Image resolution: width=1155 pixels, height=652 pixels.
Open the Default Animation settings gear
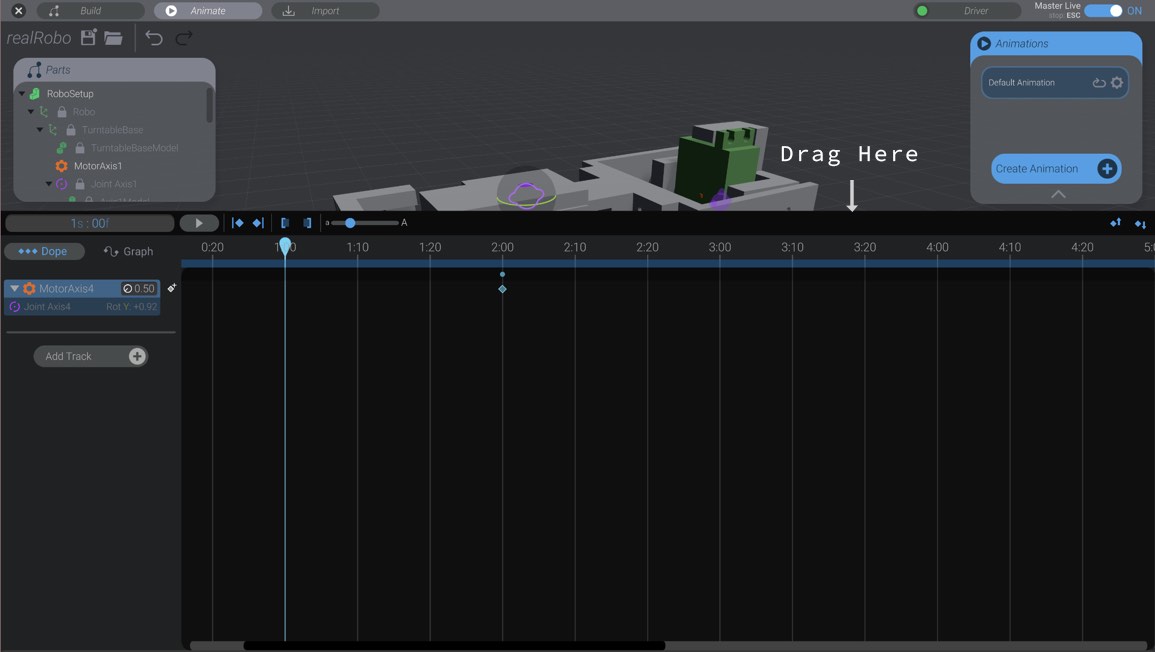point(1116,82)
